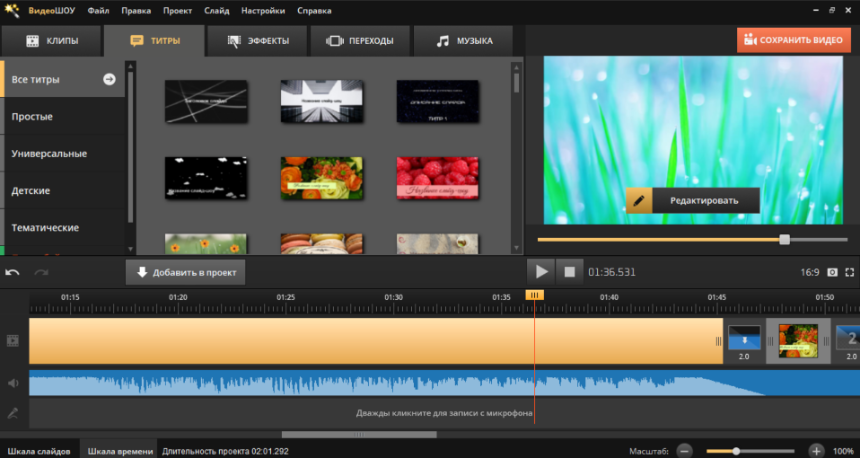Screen dimensions: 860x458
Task: Click Добавить в проект button
Action: pos(185,272)
